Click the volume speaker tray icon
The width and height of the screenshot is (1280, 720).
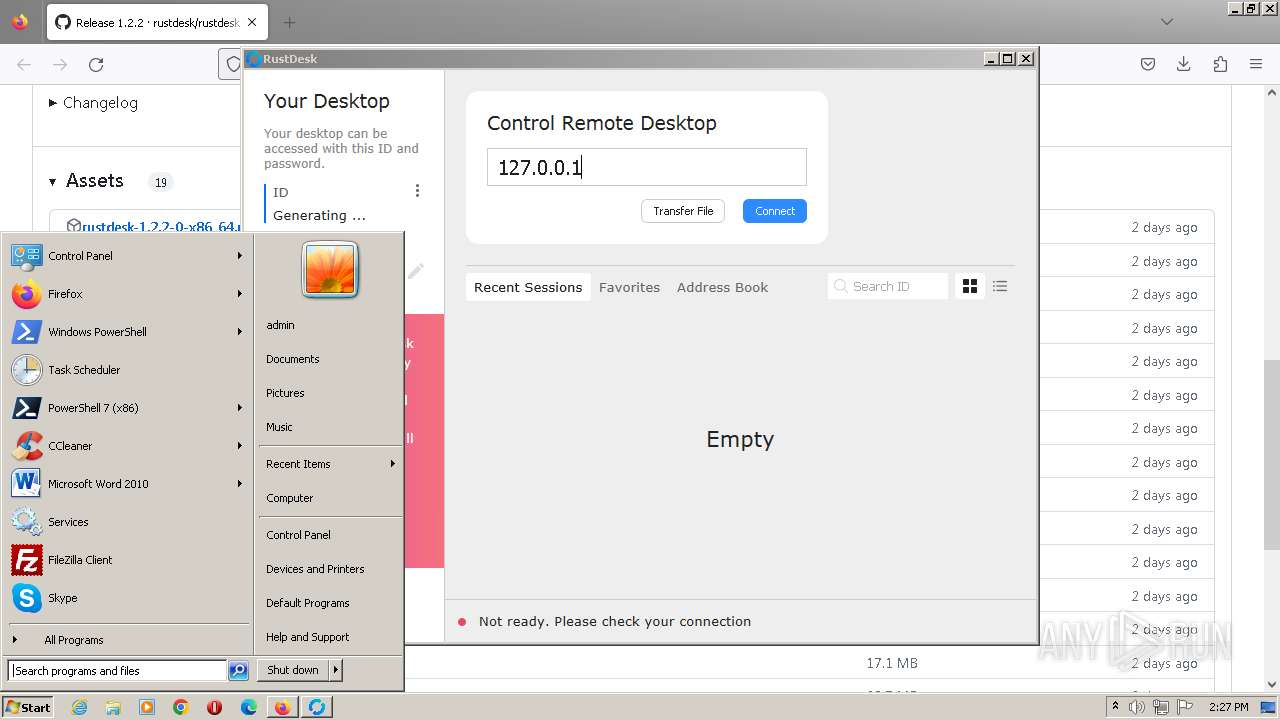tap(1137, 707)
